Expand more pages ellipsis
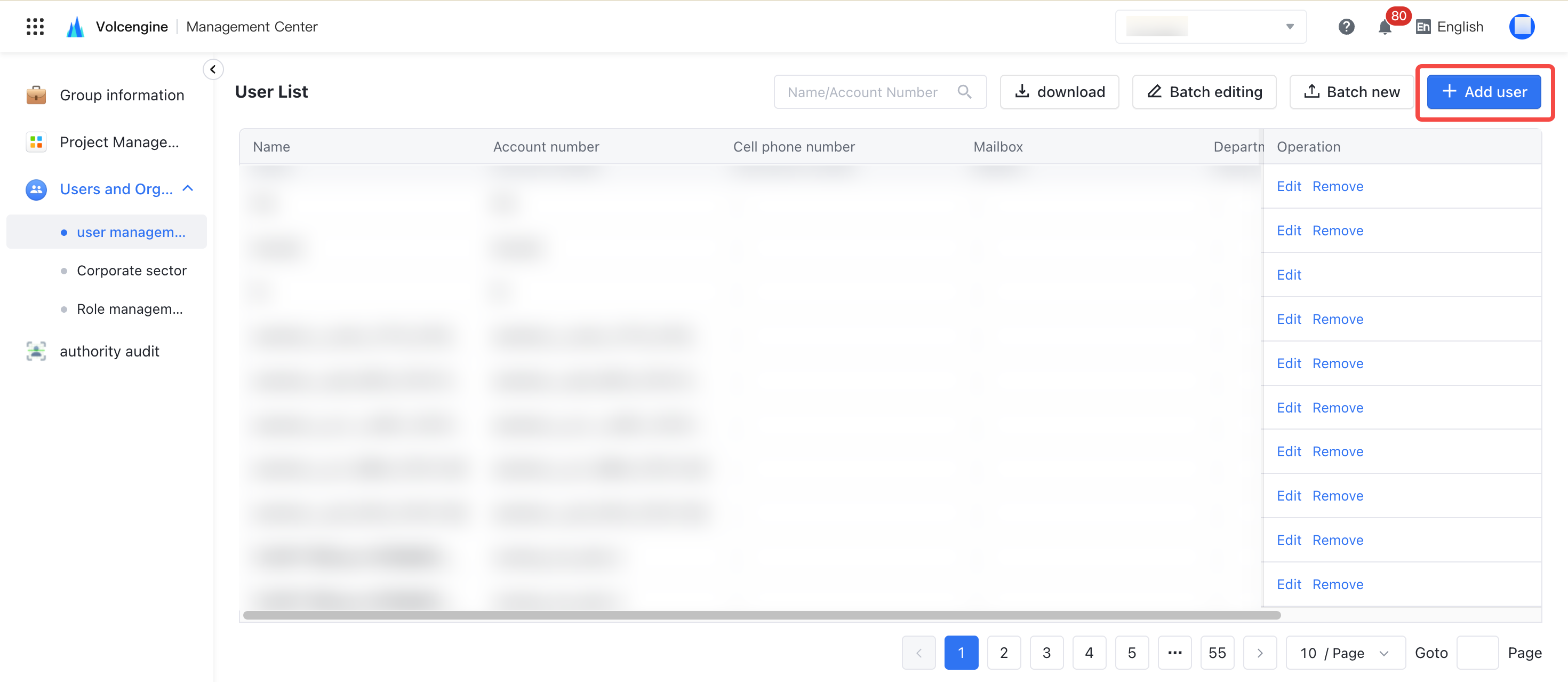The image size is (1568, 682). (1175, 653)
